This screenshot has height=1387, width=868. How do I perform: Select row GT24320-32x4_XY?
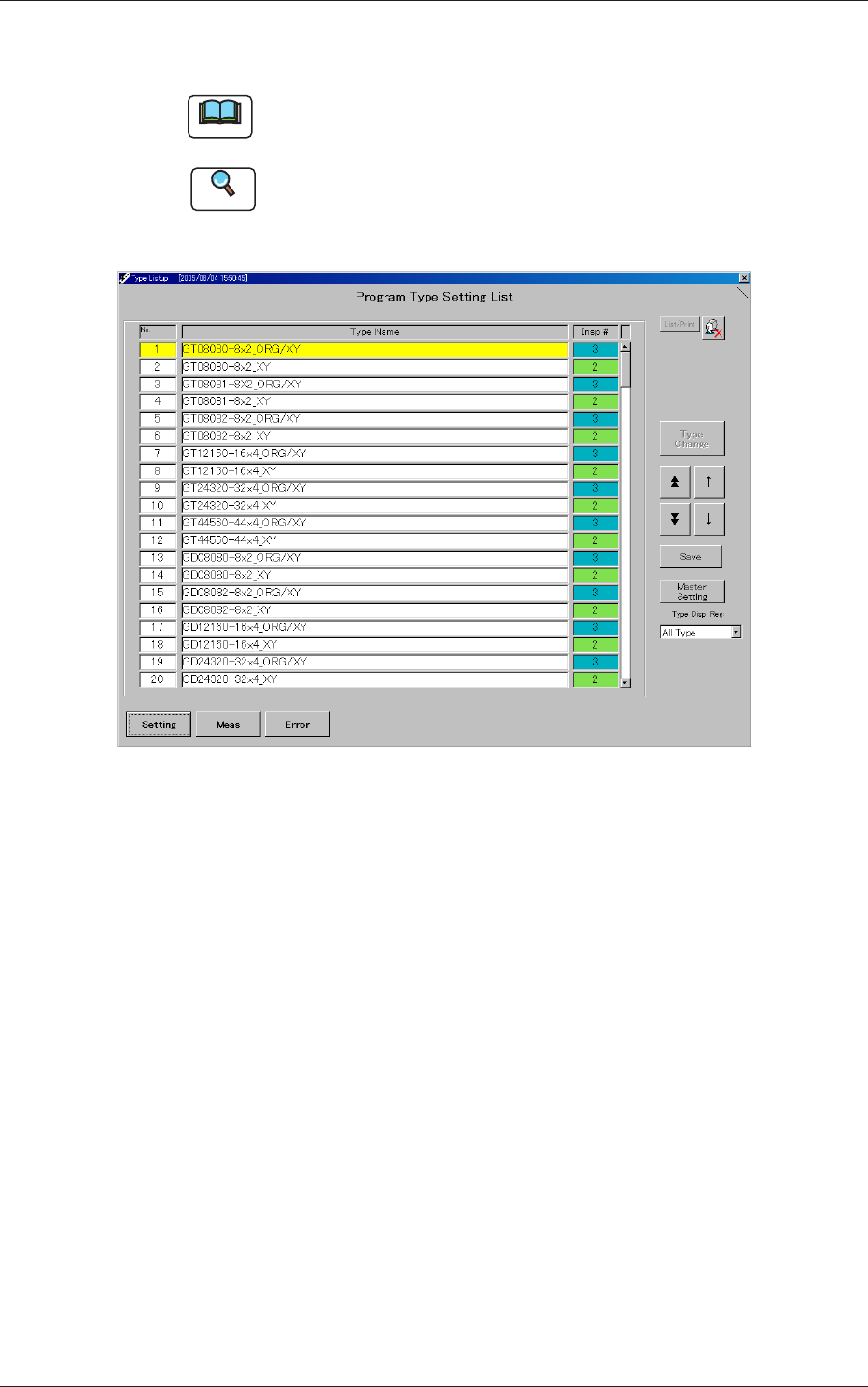pos(375,505)
